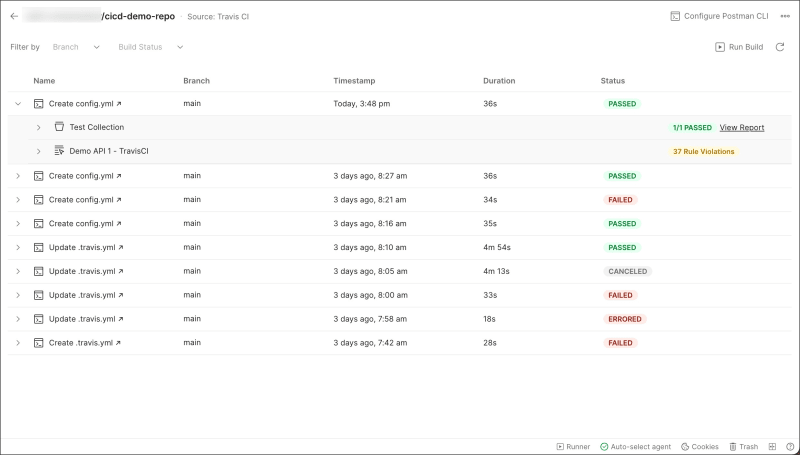
Task: Expand the Demo API 1 - TravisCI row
Action: tap(38, 151)
